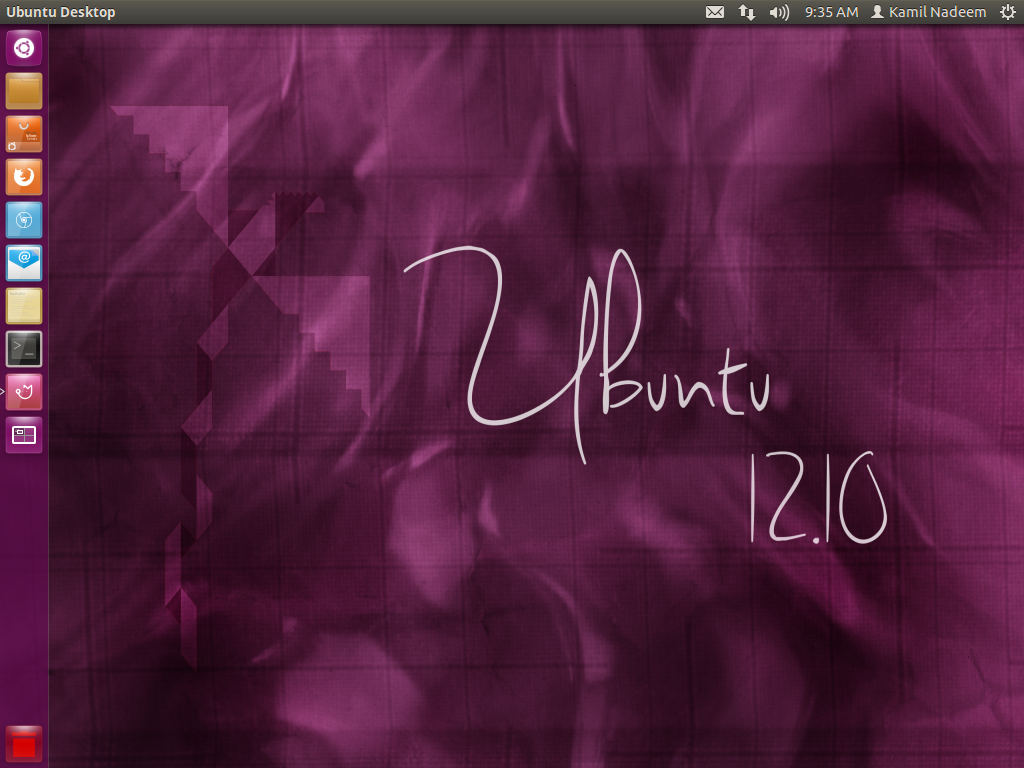Launch Ubuntu Software Center from launcher

24,134
